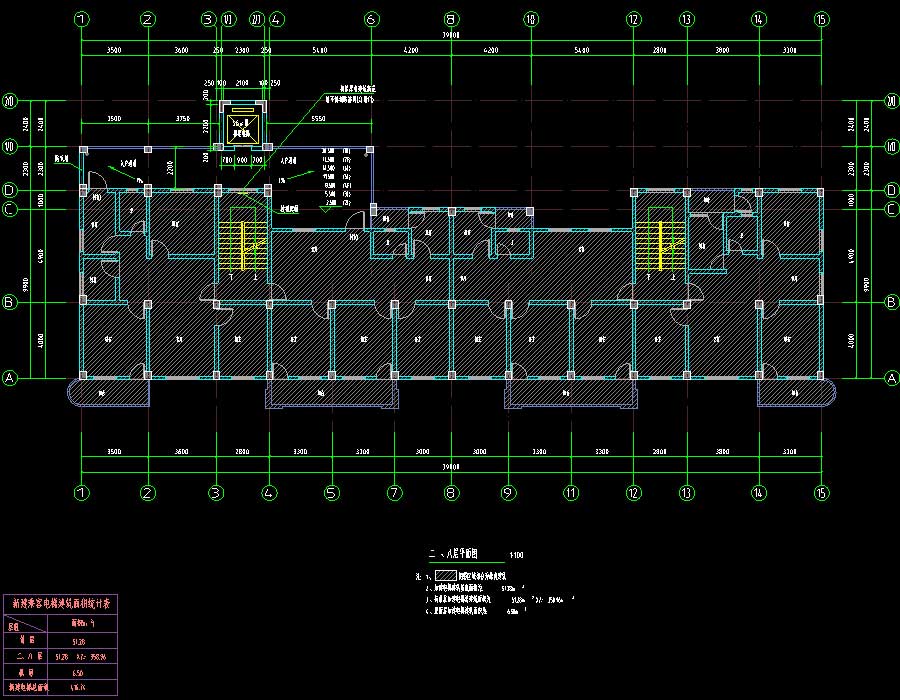Select the total area value in table's last row
The image size is (900, 700).
[78, 687]
